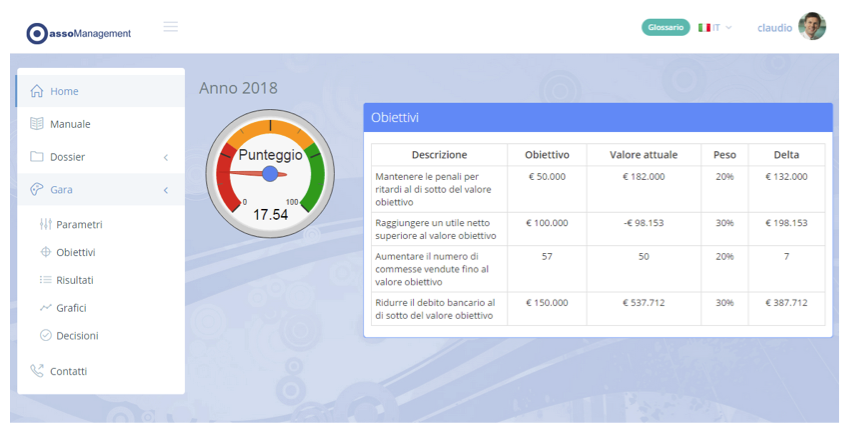Open the Home menu item
850x432 pixels.
[101, 91]
